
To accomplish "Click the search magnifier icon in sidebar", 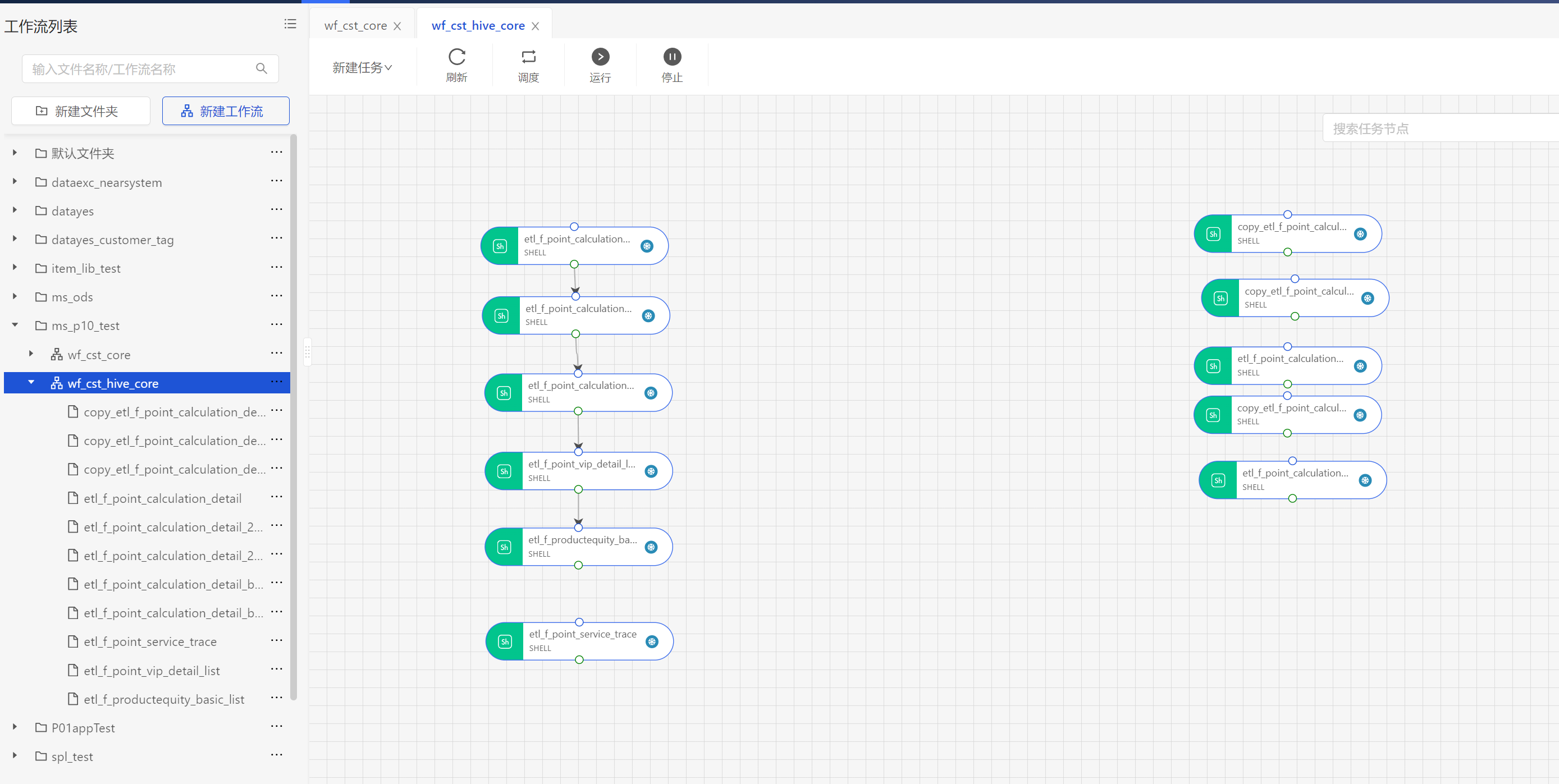I will tap(262, 69).
